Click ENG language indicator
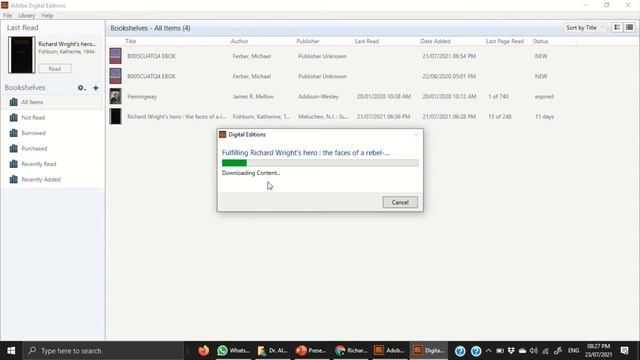Screen dimensions: 640x360 (x=573, y=351)
